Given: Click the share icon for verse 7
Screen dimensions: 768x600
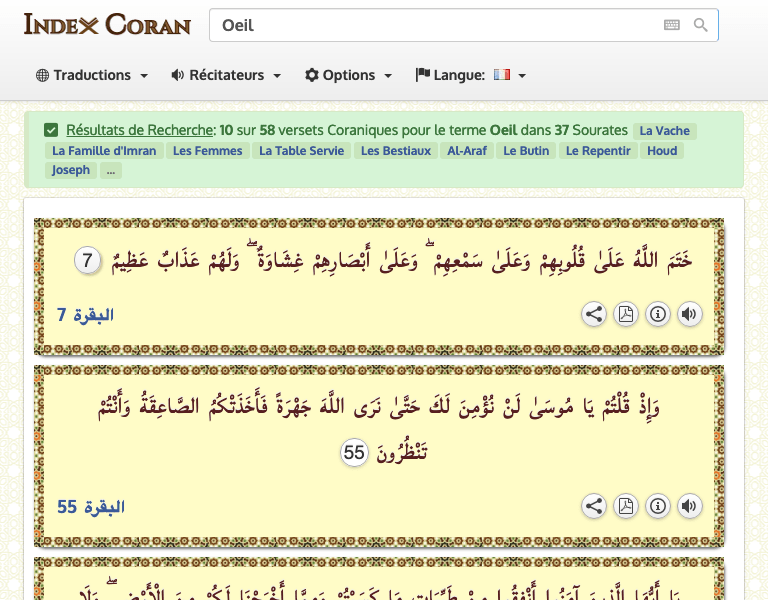Looking at the screenshot, I should pyautogui.click(x=594, y=315).
